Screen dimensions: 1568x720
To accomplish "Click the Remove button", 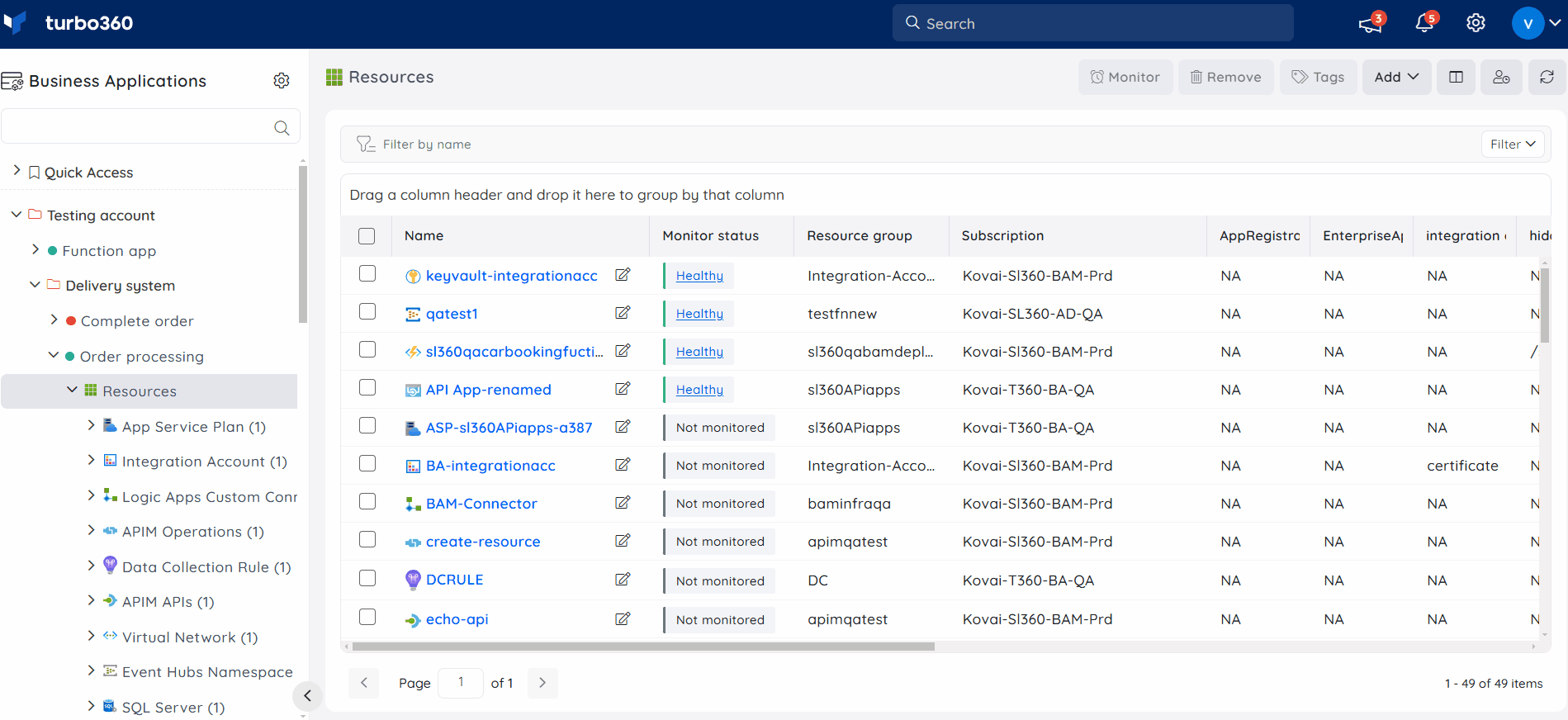I will (1225, 77).
